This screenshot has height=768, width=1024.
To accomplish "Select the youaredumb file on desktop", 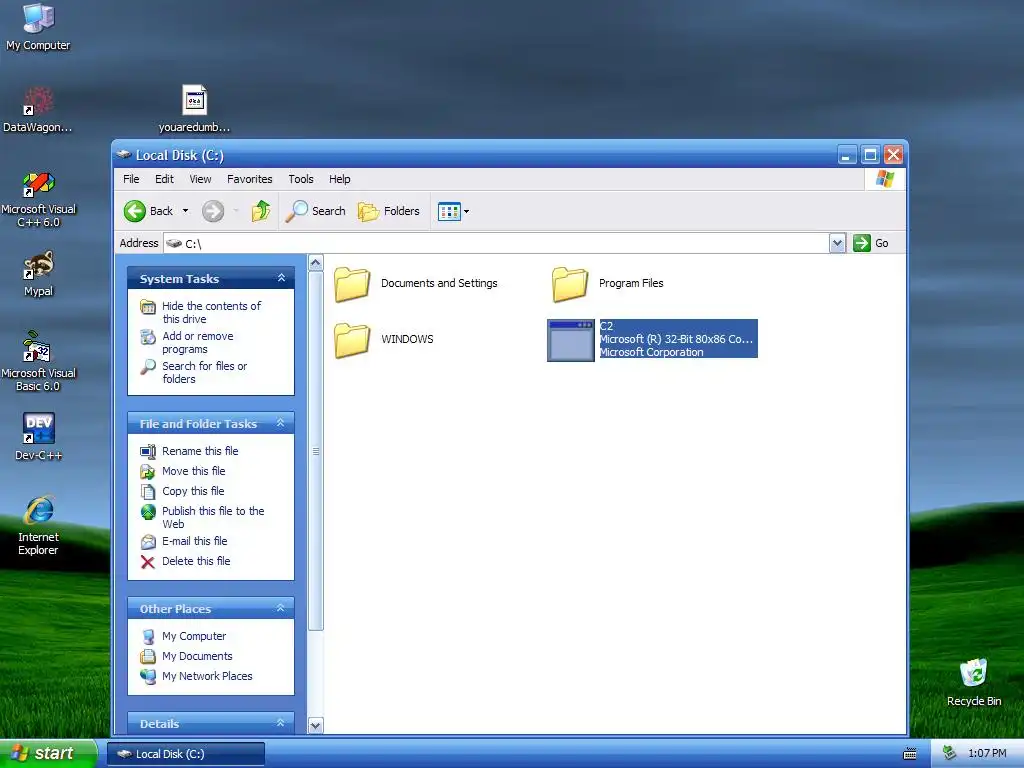I will click(194, 109).
